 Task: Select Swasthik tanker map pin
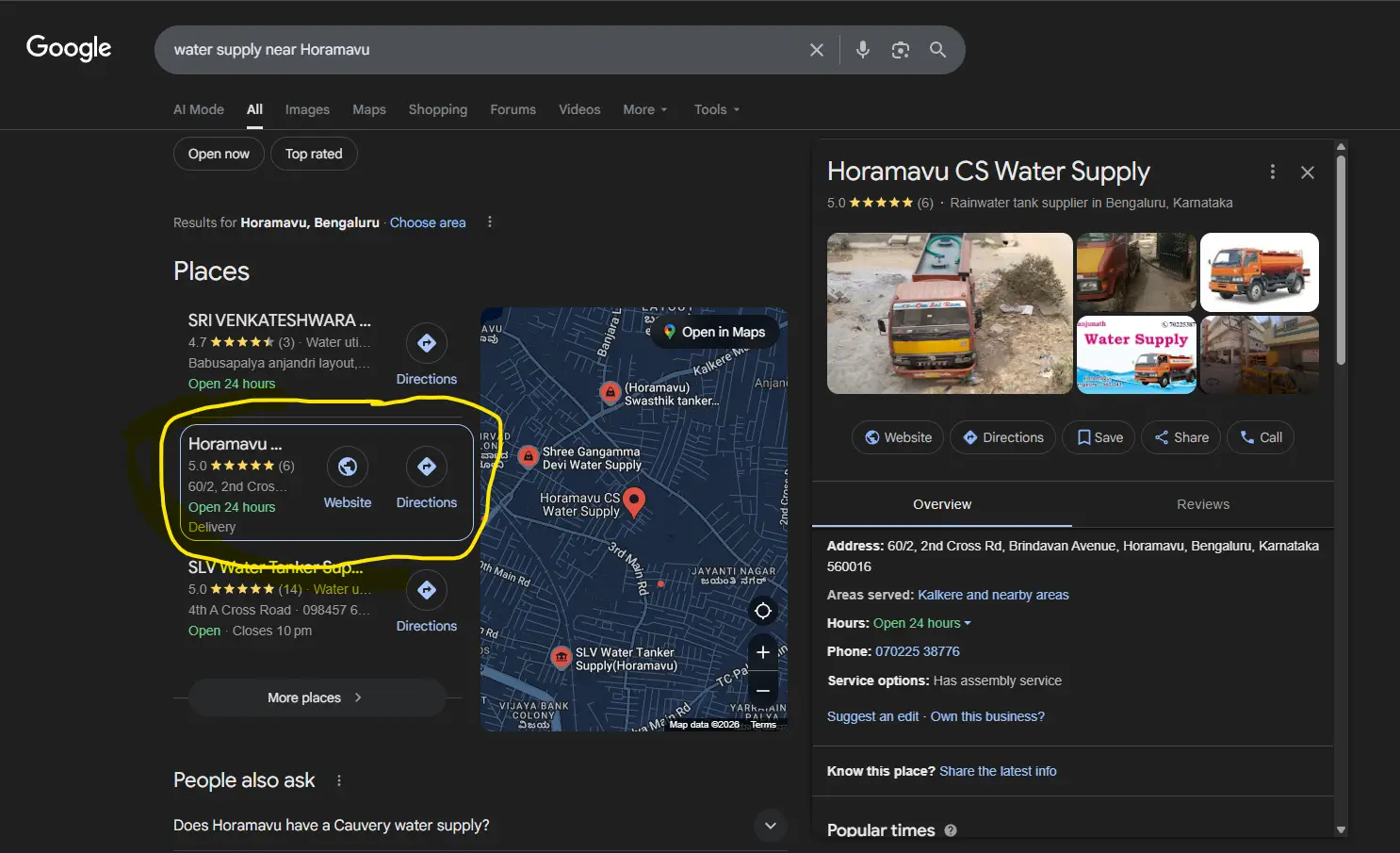[610, 392]
